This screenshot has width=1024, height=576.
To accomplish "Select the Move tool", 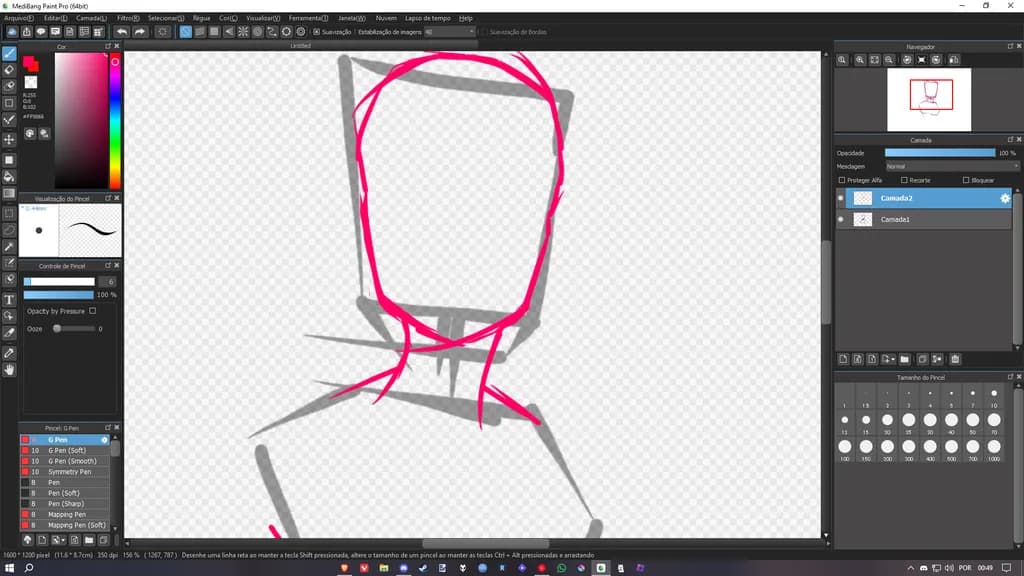I will (x=9, y=140).
